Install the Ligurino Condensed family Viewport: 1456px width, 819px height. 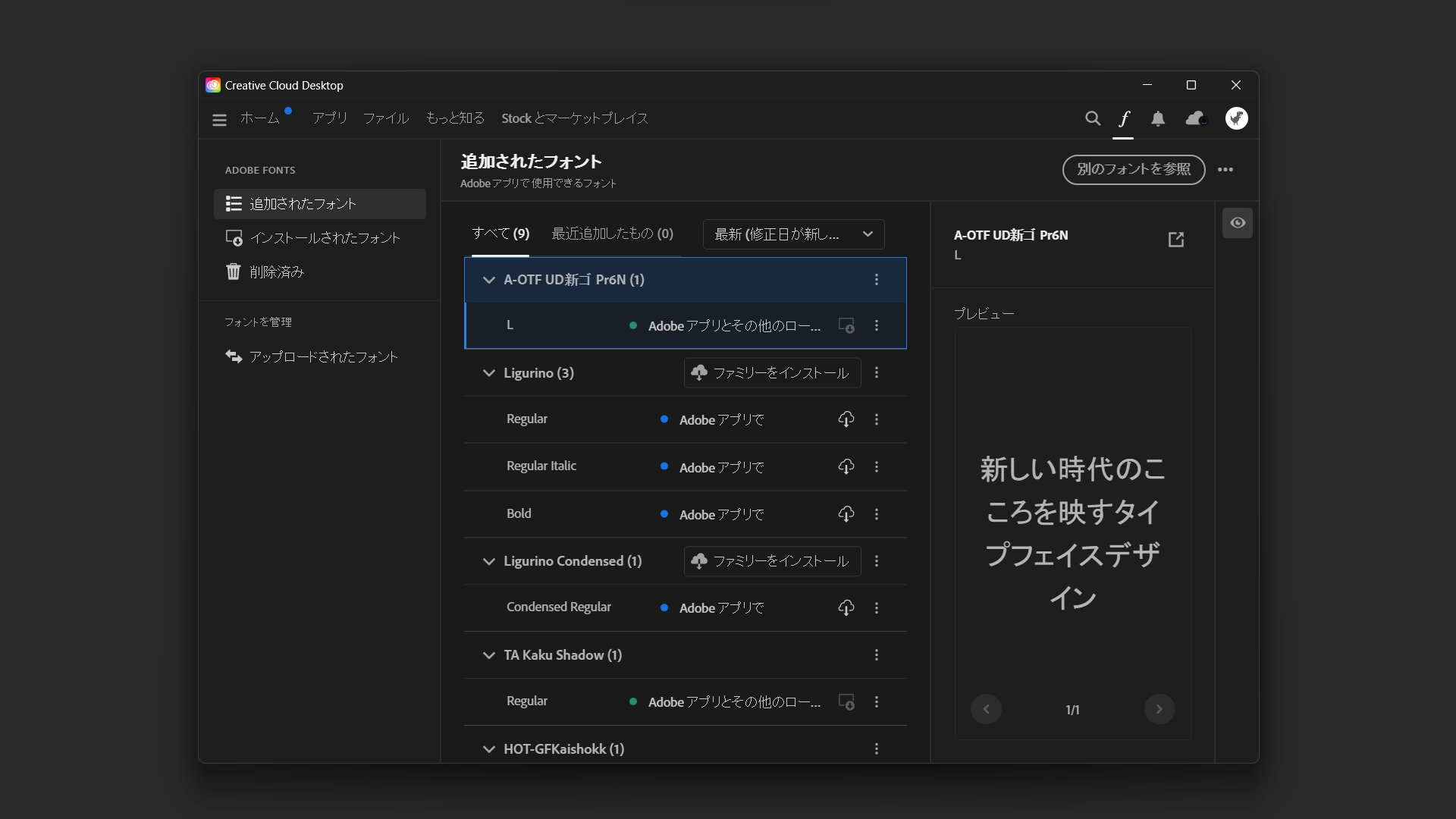tap(771, 561)
